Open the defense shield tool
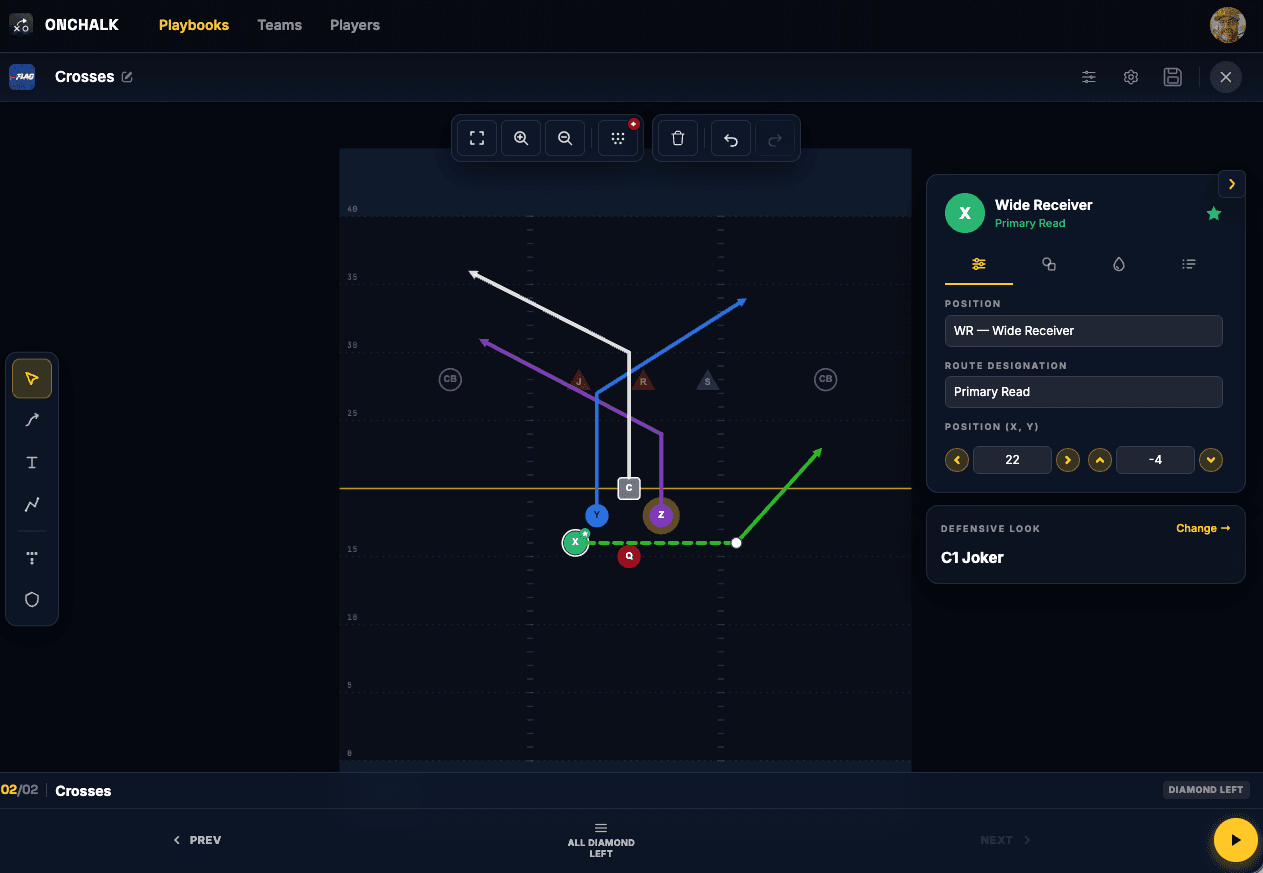Screen dimensions: 1263x873 point(32,599)
